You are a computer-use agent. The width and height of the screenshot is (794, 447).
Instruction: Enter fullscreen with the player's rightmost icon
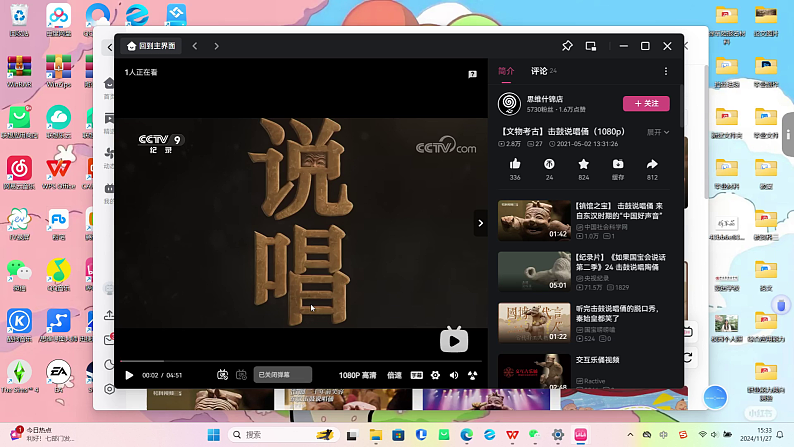pyautogui.click(x=472, y=375)
